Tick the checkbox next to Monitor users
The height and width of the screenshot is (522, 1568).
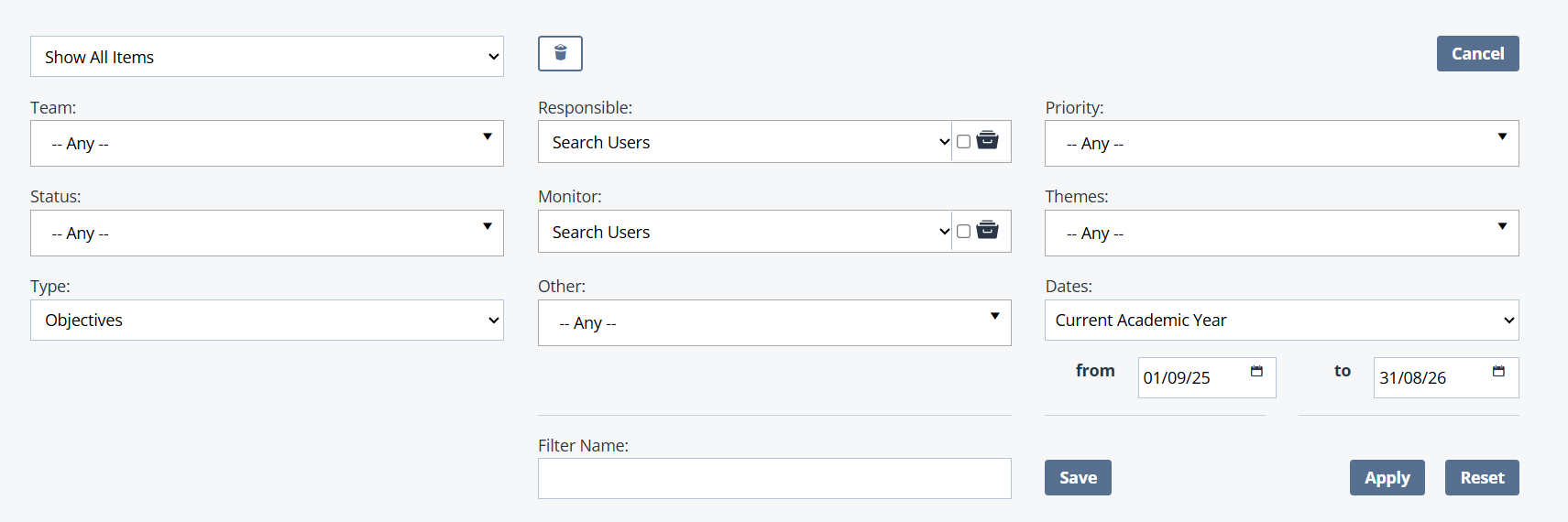[963, 231]
